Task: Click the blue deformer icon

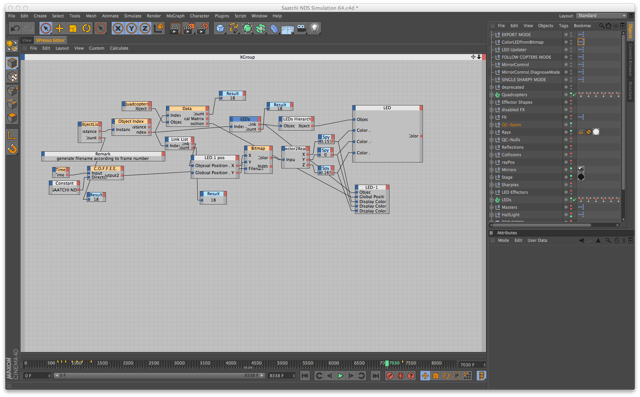Action: (274, 28)
